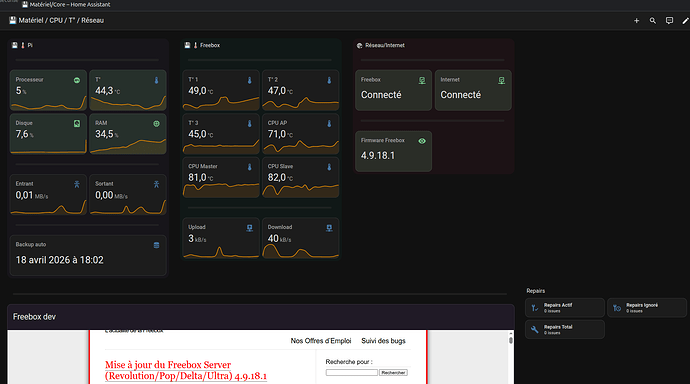Click thermometer icon on T° 1 card

pyautogui.click(x=250, y=80)
